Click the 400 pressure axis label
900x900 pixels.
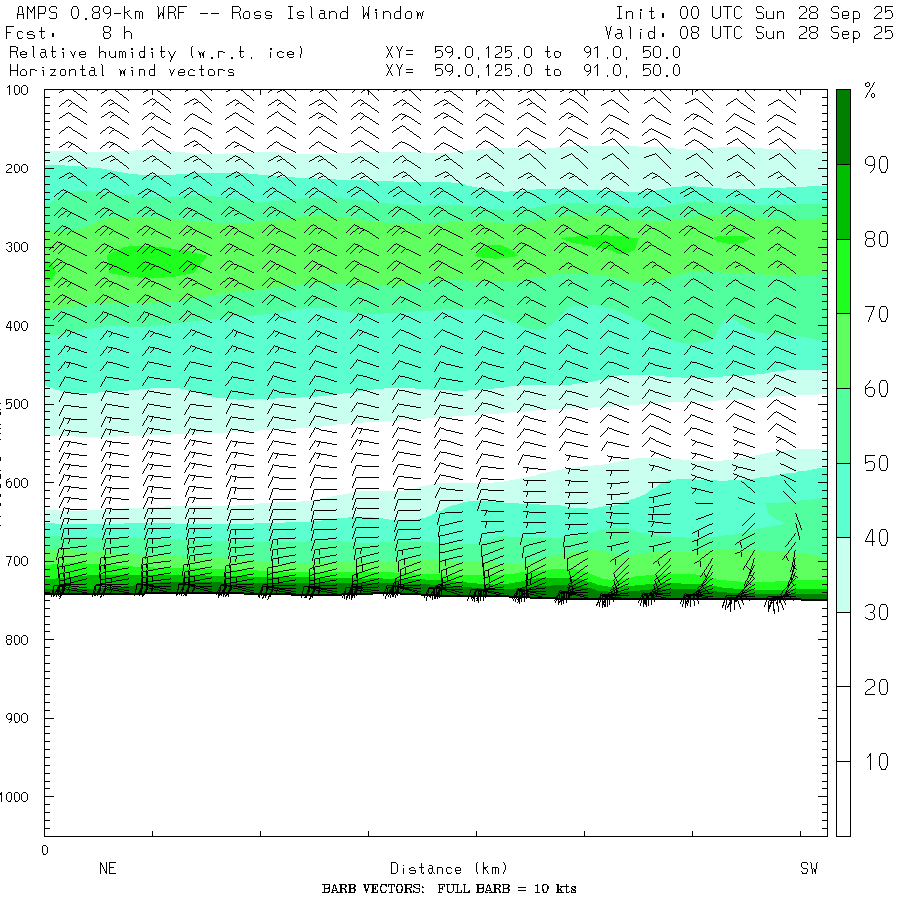coord(17,326)
